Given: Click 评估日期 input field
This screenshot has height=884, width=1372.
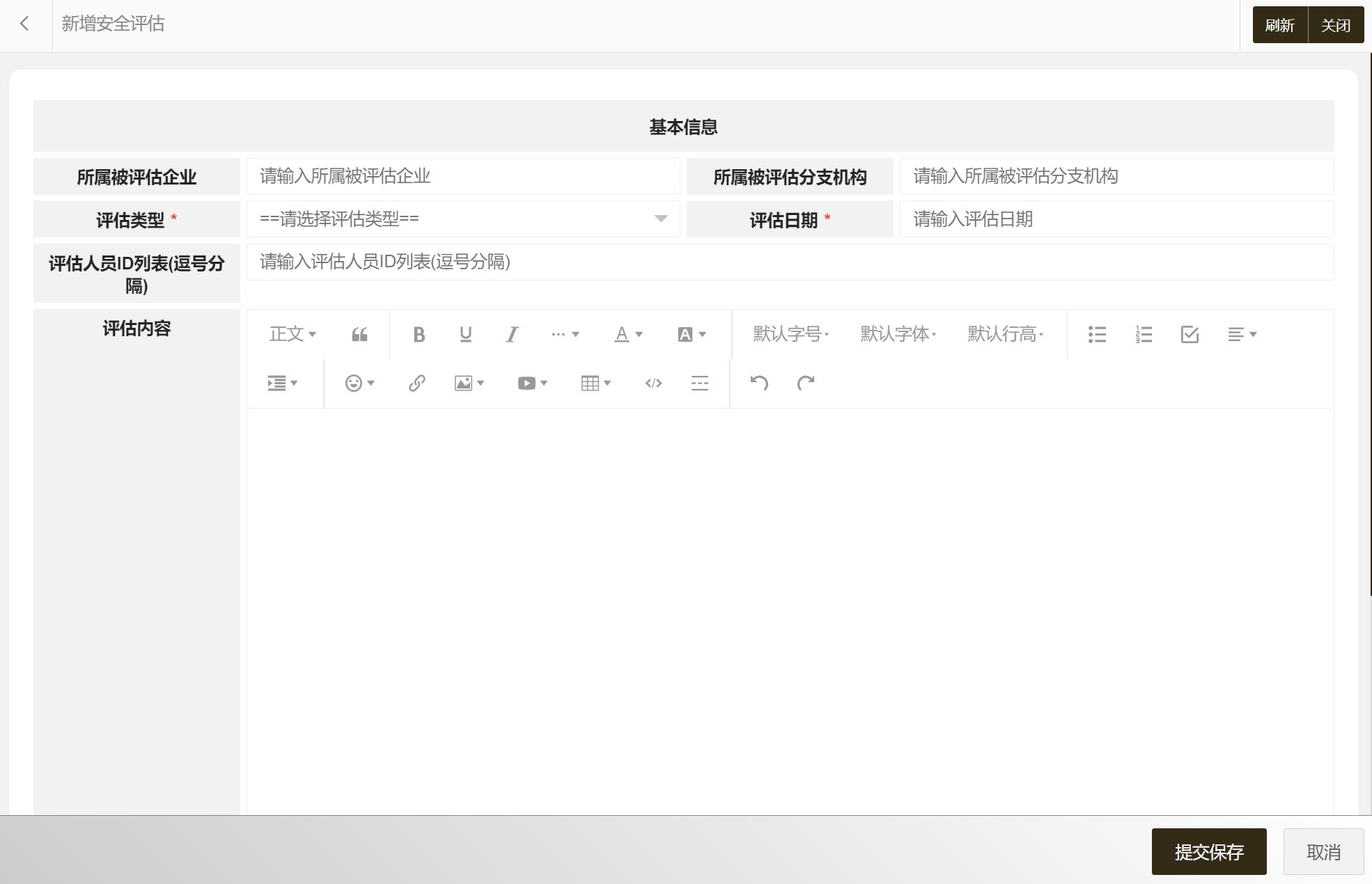Looking at the screenshot, I should 1116,219.
